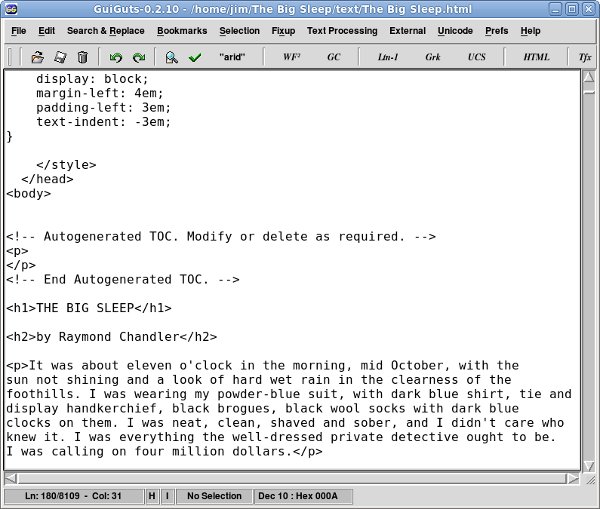Click the vertical scrollbar up arrow

[x=589, y=77]
